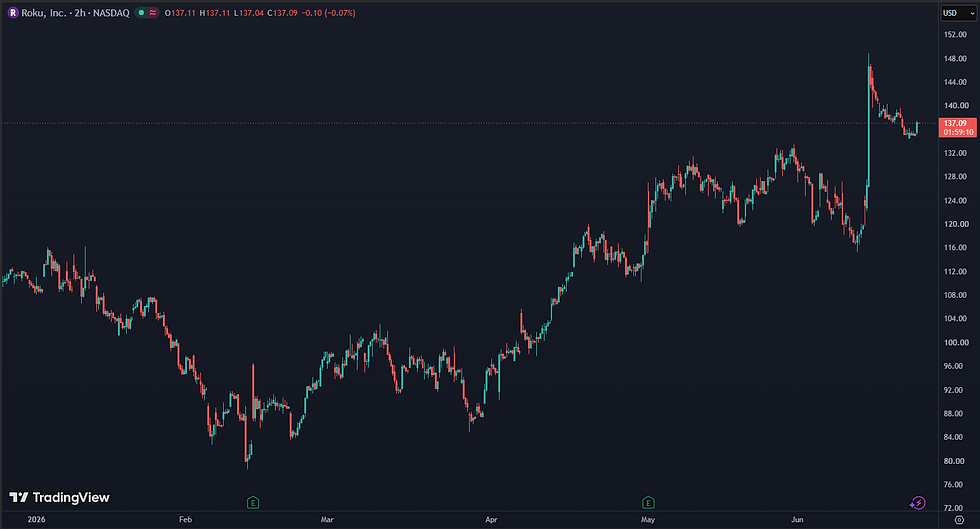This screenshot has height=529, width=980.
Task: Click the purple lightning bolt icon
Action: pyautogui.click(x=917, y=503)
